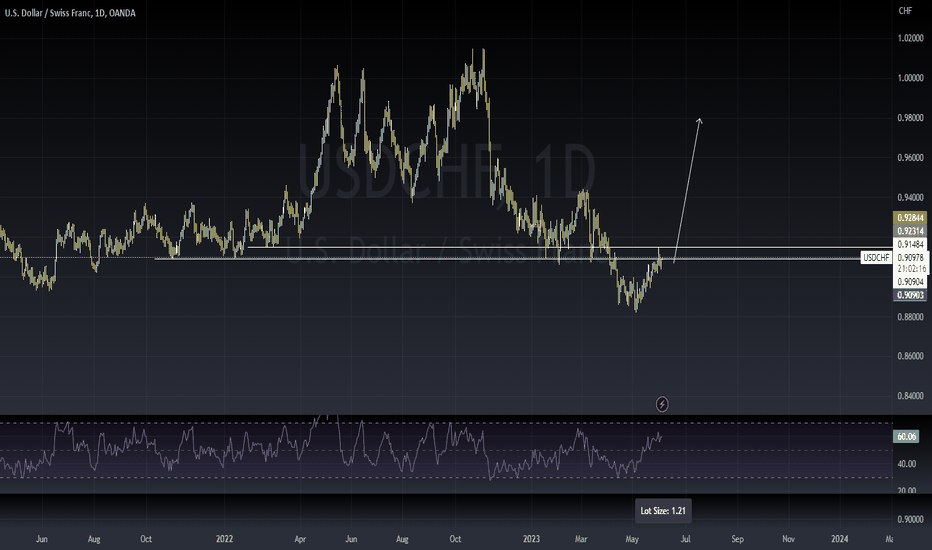Click the 0.94000 price axis label
Viewport: 932px width, 550px height.
pos(910,197)
